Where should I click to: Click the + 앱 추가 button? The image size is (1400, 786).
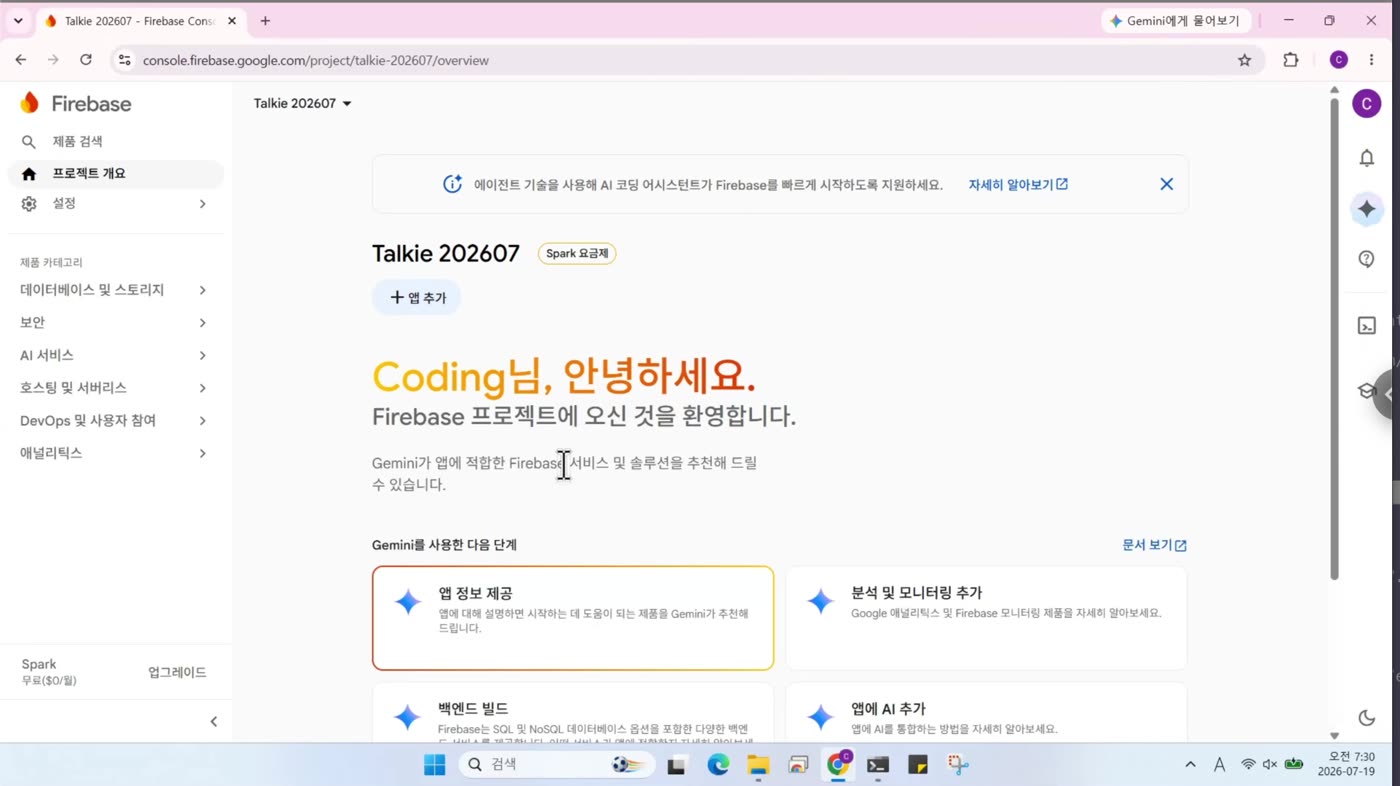[x=417, y=297]
